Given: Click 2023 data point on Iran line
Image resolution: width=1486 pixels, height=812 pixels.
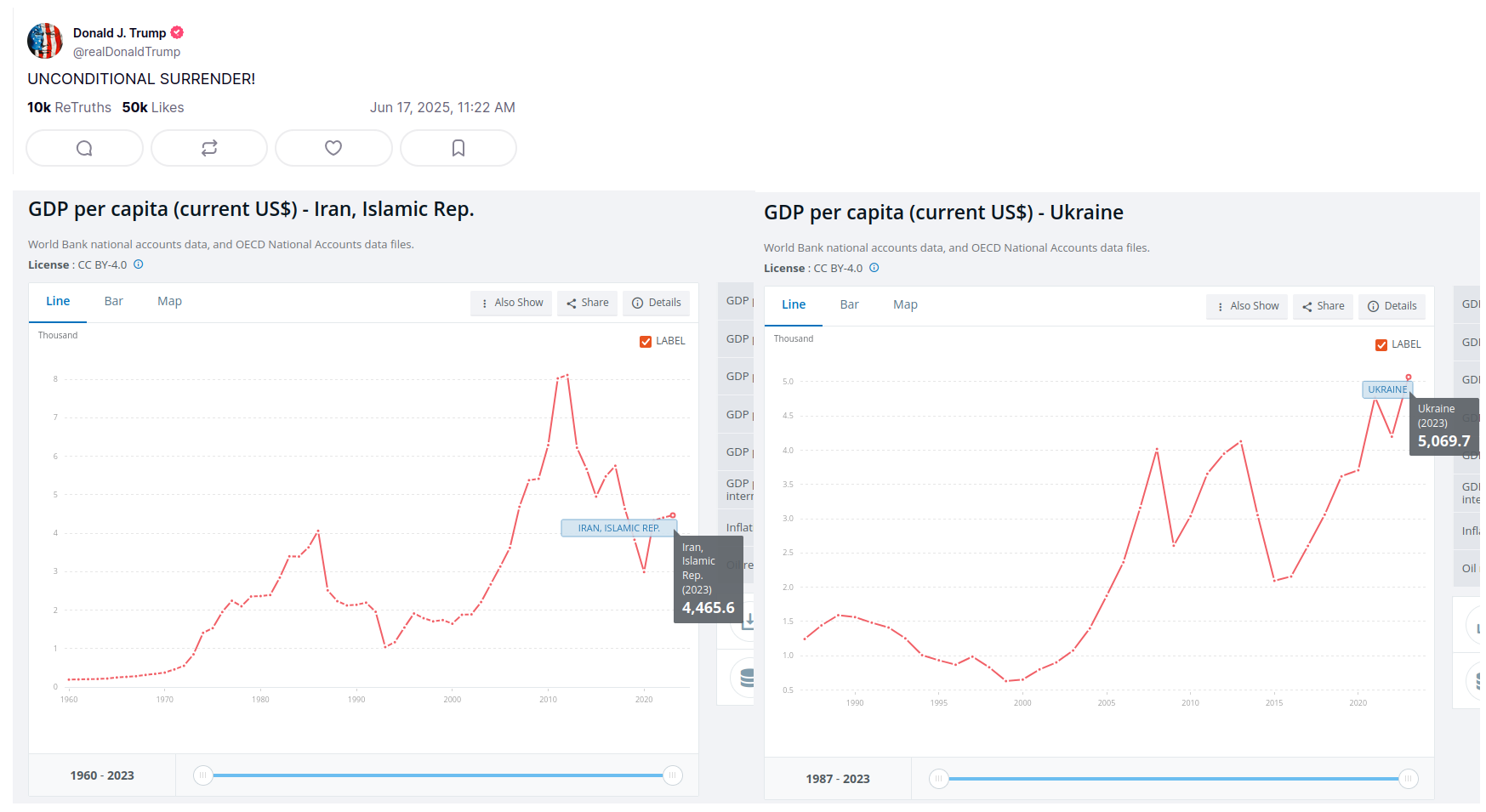Looking at the screenshot, I should point(673,515).
